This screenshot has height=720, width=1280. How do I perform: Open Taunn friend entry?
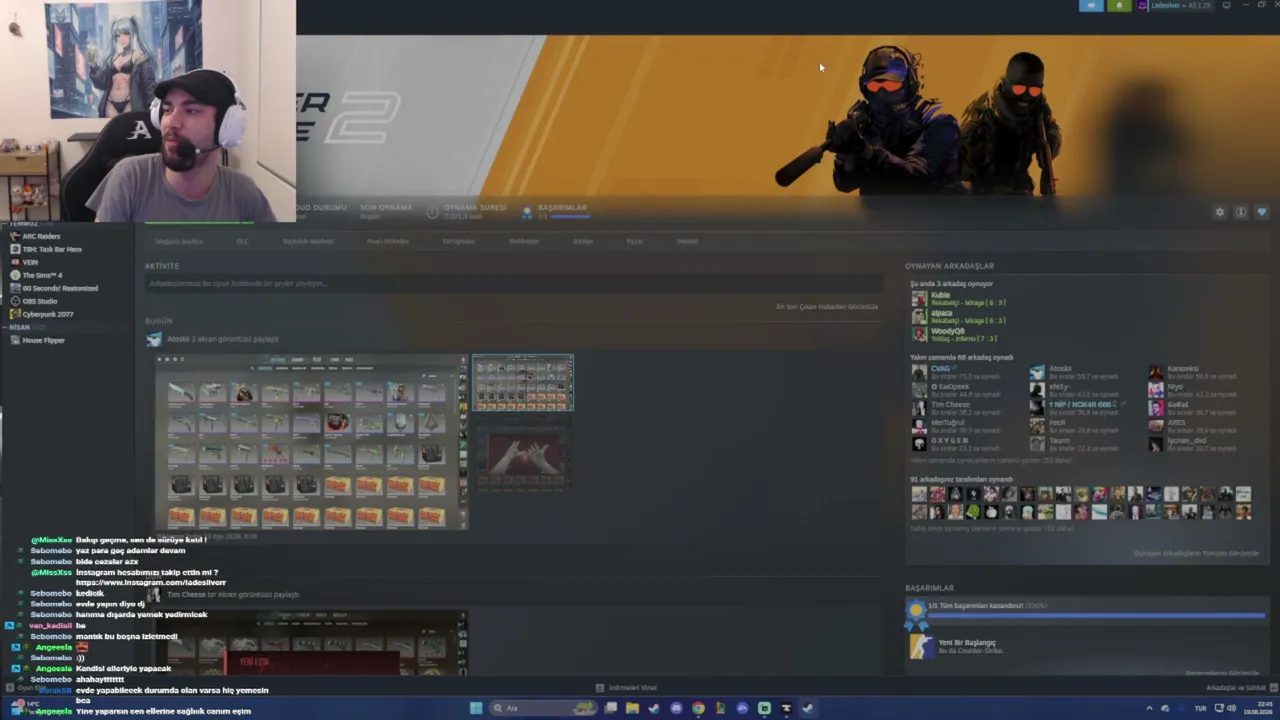tap(1075, 444)
